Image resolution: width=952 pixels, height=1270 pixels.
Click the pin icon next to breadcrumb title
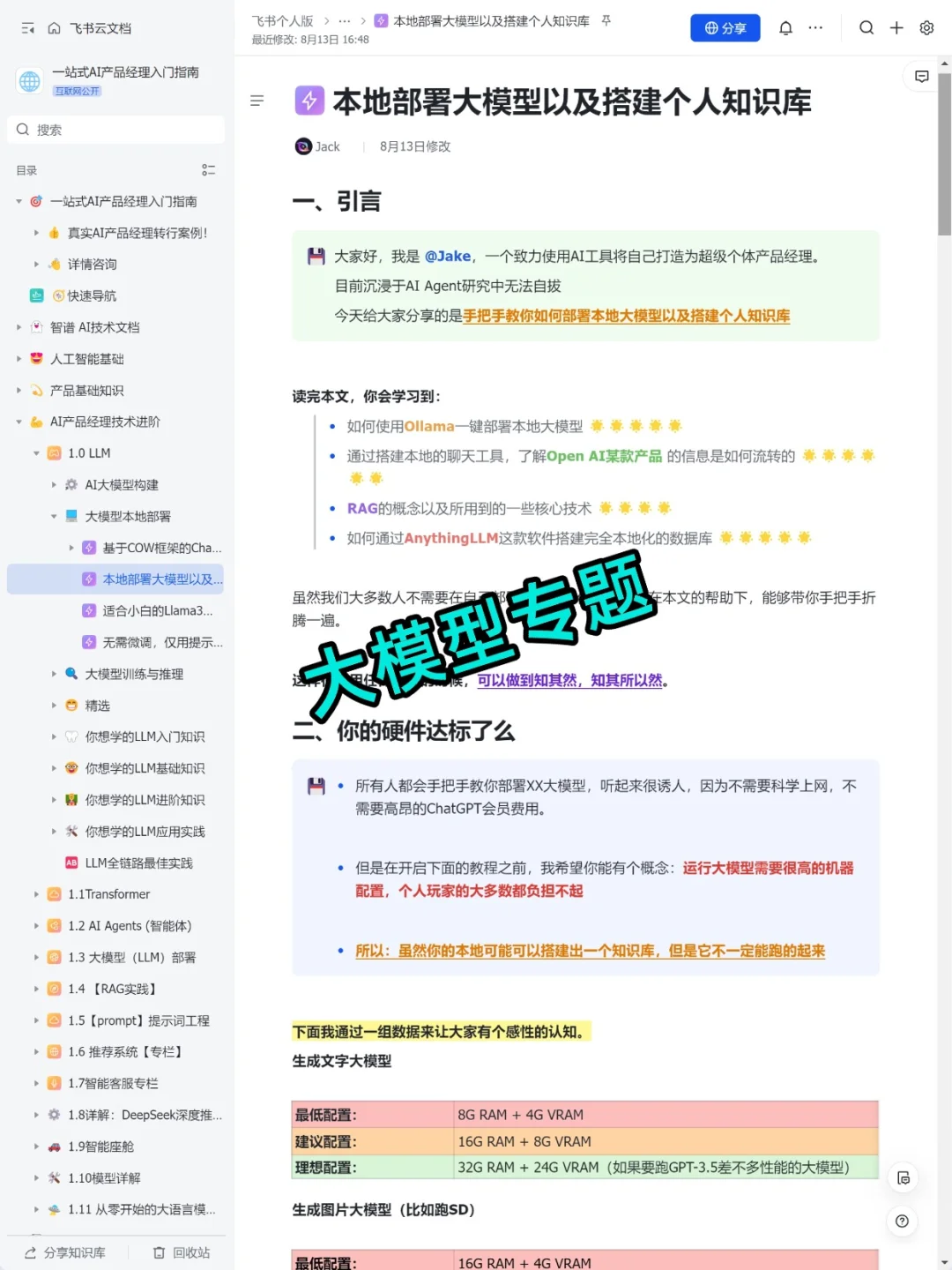[606, 20]
